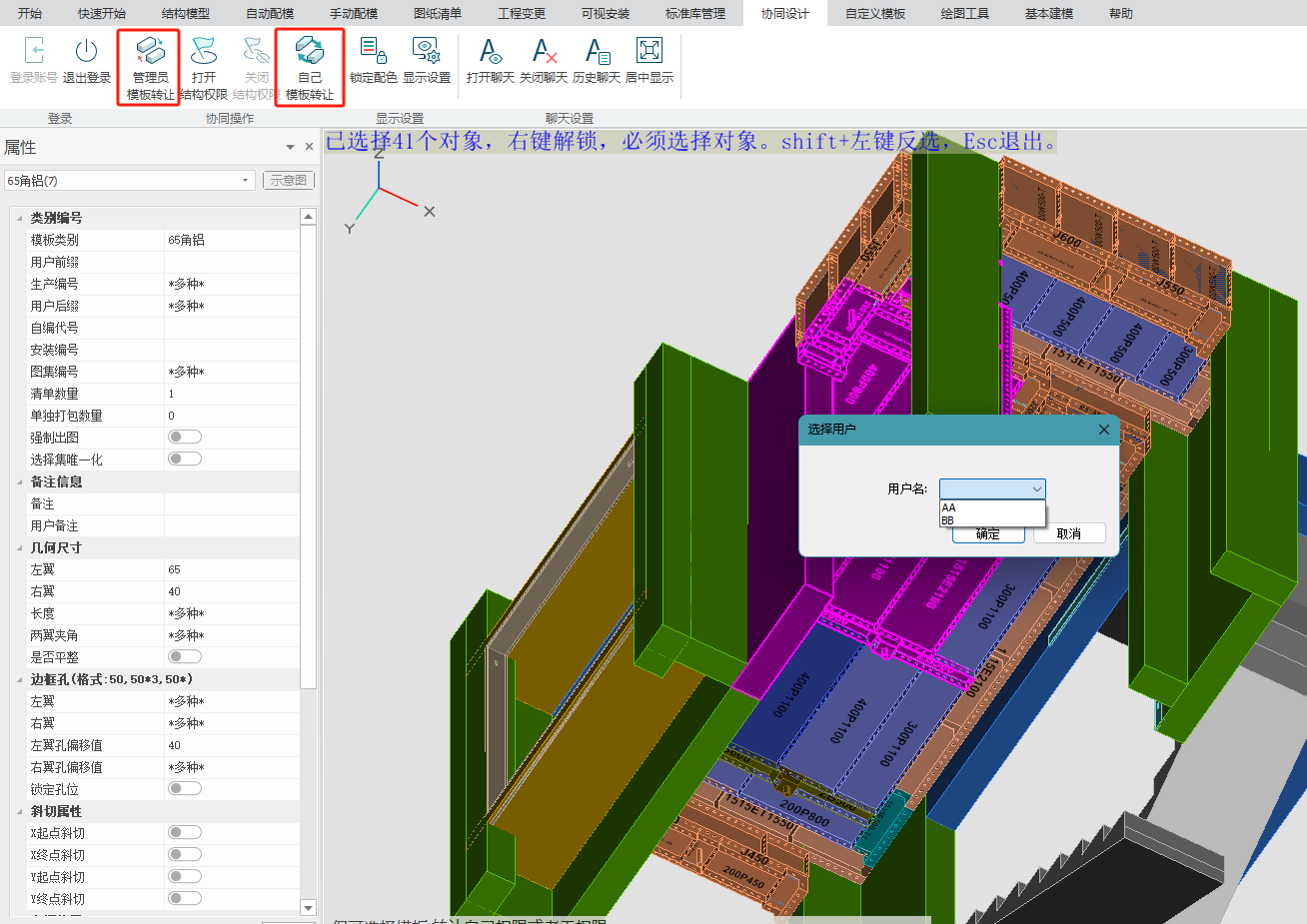Switch to the 手动配模 tab
The height and width of the screenshot is (924, 1307).
354,14
